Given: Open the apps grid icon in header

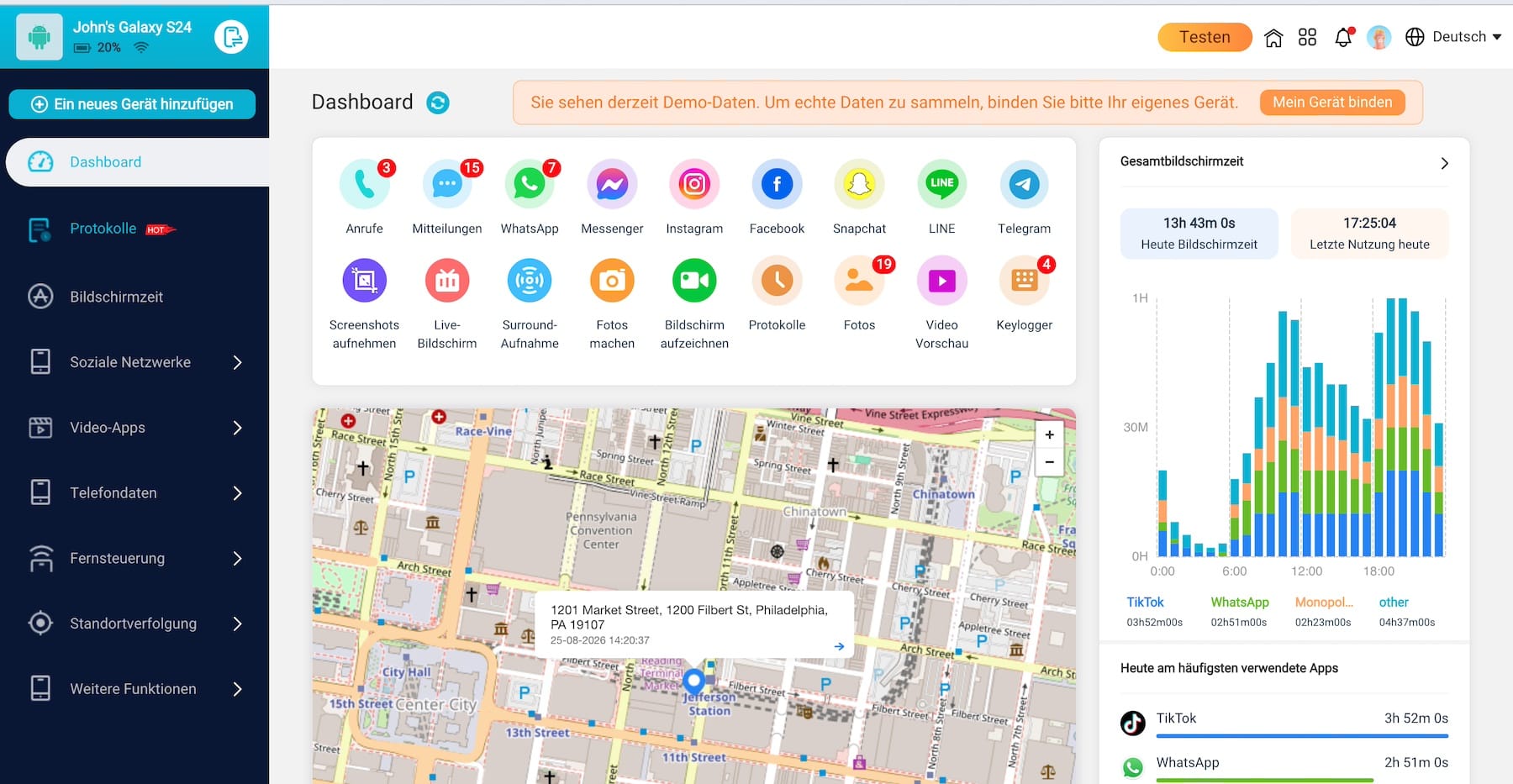Looking at the screenshot, I should (1307, 37).
